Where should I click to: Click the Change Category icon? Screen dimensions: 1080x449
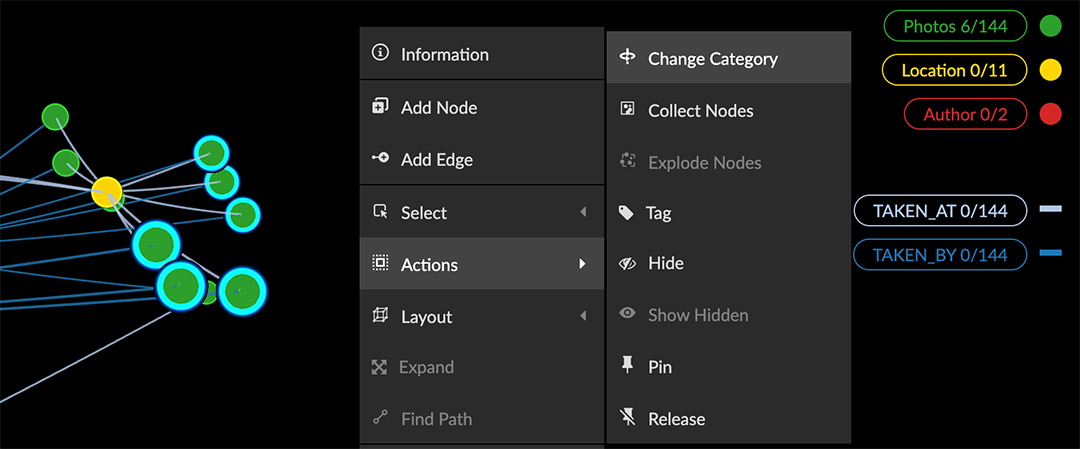click(x=627, y=58)
